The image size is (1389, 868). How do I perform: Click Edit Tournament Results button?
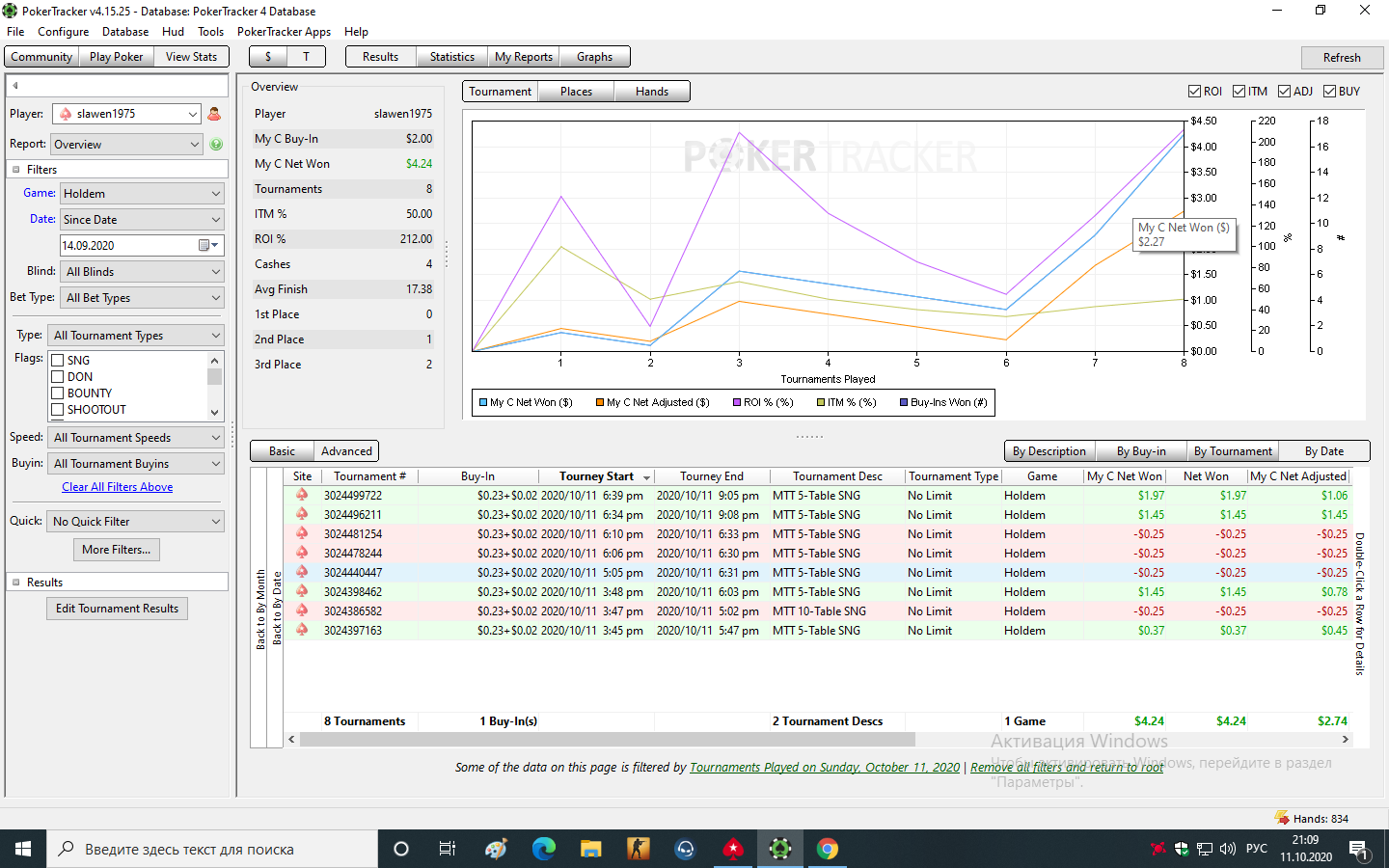click(x=117, y=609)
